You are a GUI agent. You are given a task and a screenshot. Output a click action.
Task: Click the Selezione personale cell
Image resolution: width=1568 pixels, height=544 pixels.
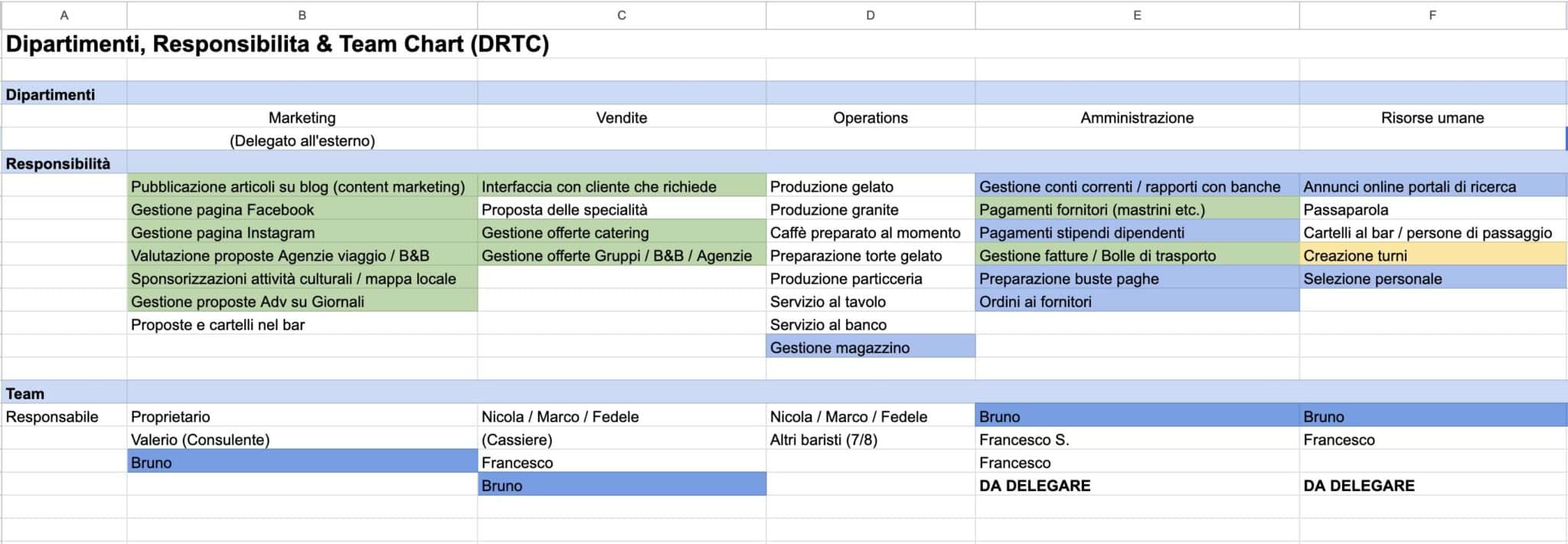coord(1432,278)
